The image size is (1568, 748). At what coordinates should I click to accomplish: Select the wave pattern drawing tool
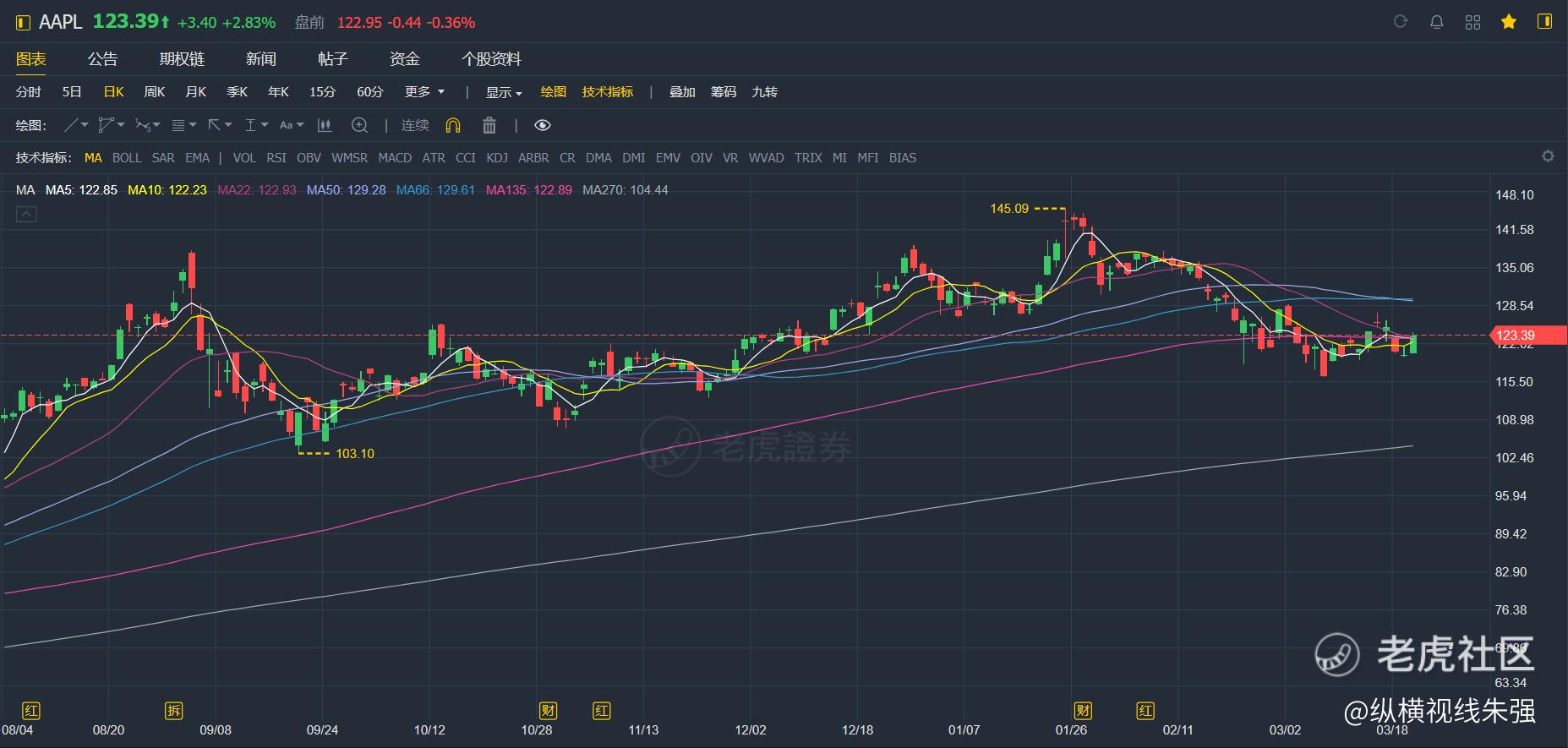[142, 125]
